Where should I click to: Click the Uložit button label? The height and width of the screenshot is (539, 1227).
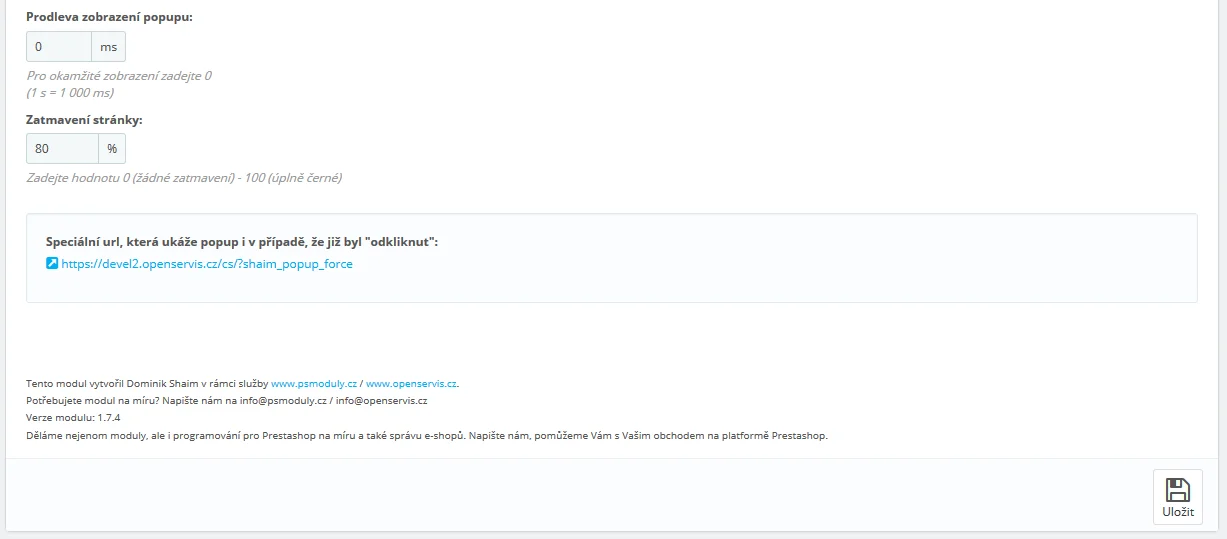(1178, 511)
